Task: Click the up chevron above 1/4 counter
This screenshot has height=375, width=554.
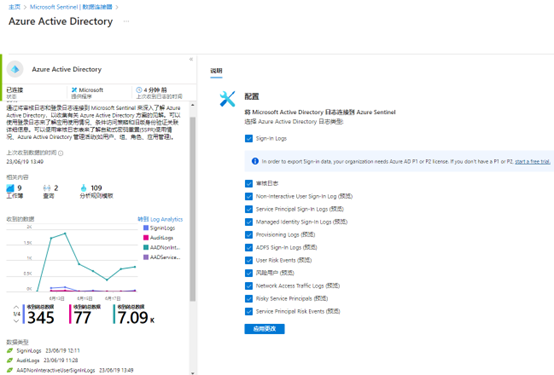Action: coord(16,307)
